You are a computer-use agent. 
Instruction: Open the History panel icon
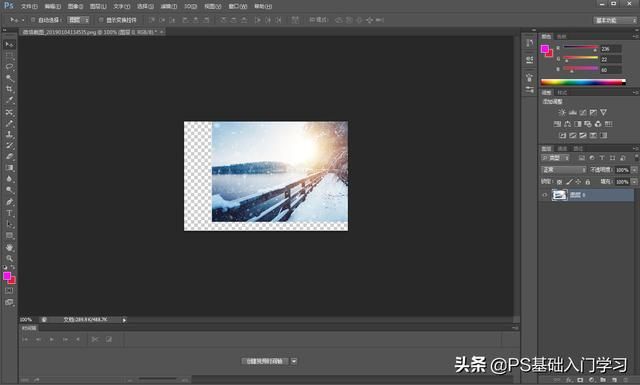tap(529, 43)
